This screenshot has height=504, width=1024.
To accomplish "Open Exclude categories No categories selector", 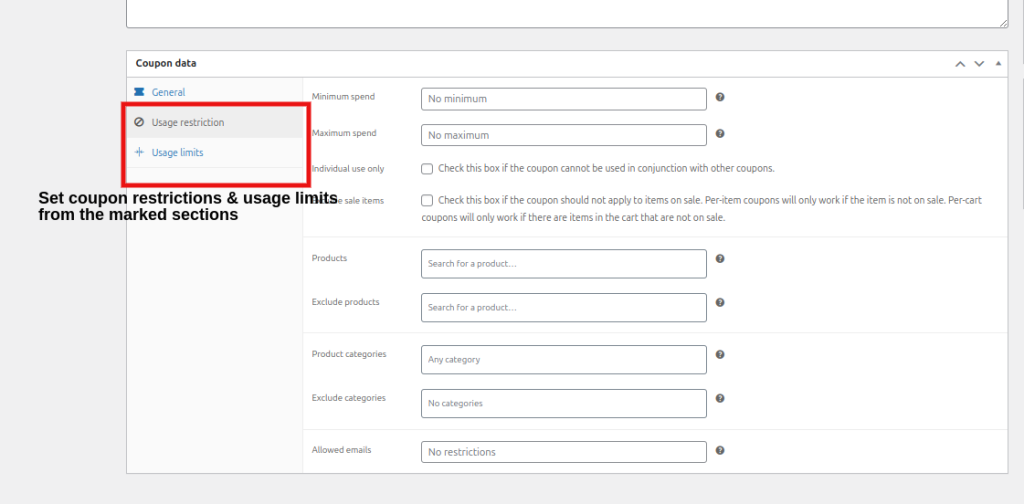I will (x=564, y=403).
